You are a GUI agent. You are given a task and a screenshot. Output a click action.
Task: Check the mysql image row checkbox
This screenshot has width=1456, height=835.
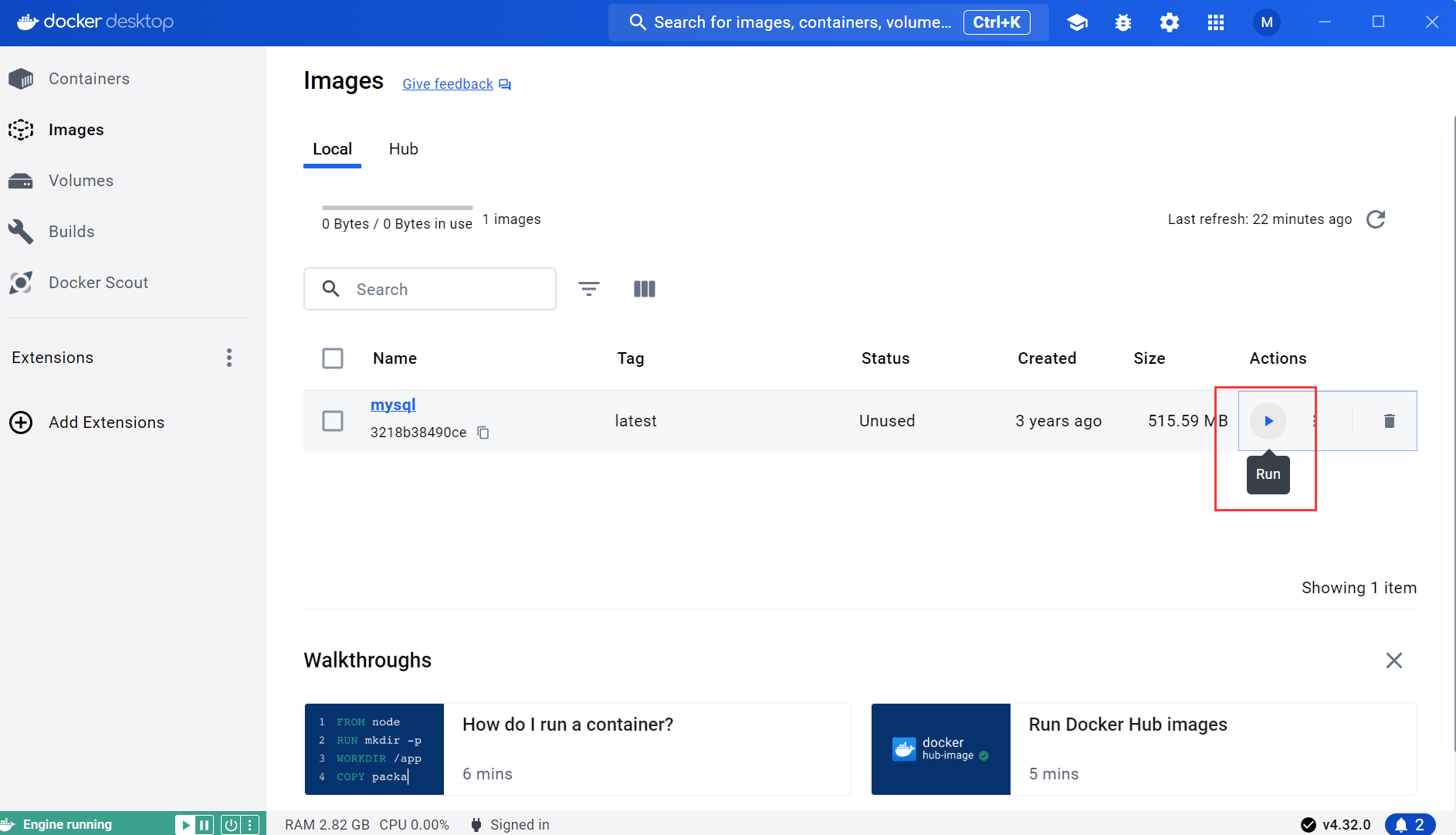point(333,421)
